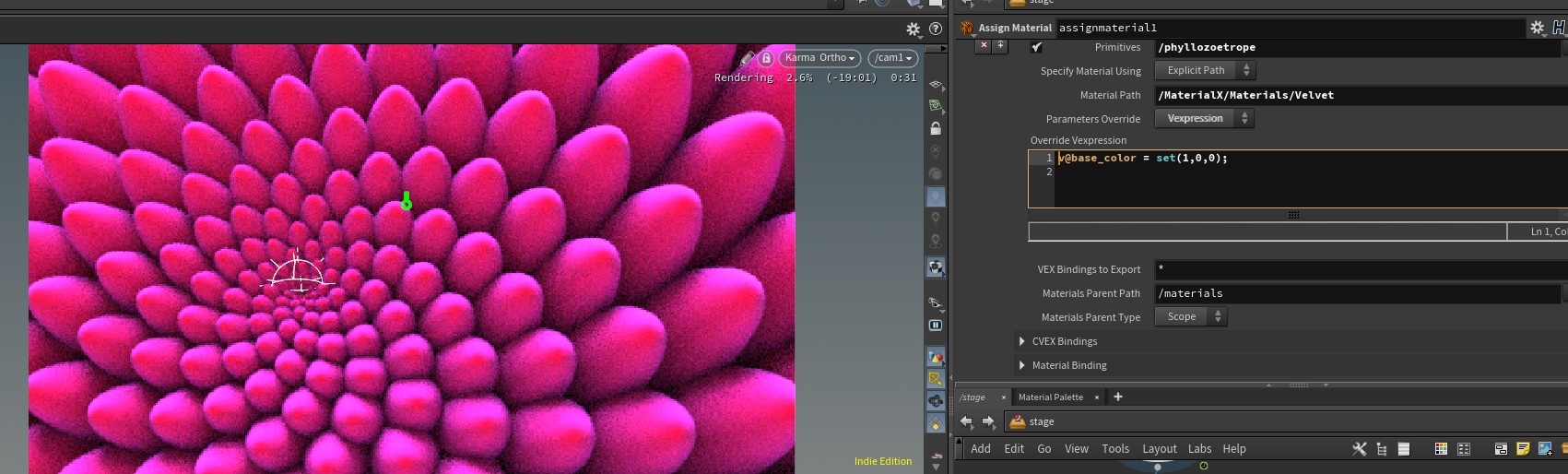Click the add background image icon
Screen dimensions: 1568x474
point(1545,449)
